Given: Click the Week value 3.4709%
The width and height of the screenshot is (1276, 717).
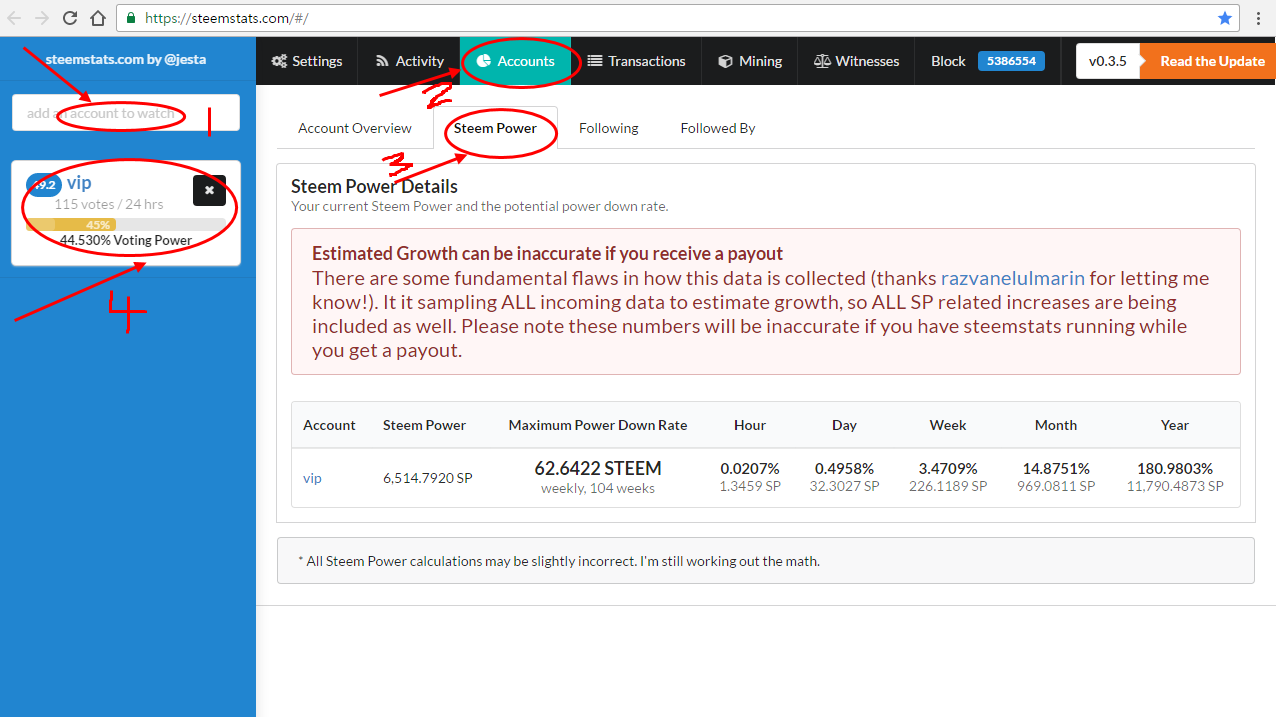Looking at the screenshot, I should click(948, 468).
